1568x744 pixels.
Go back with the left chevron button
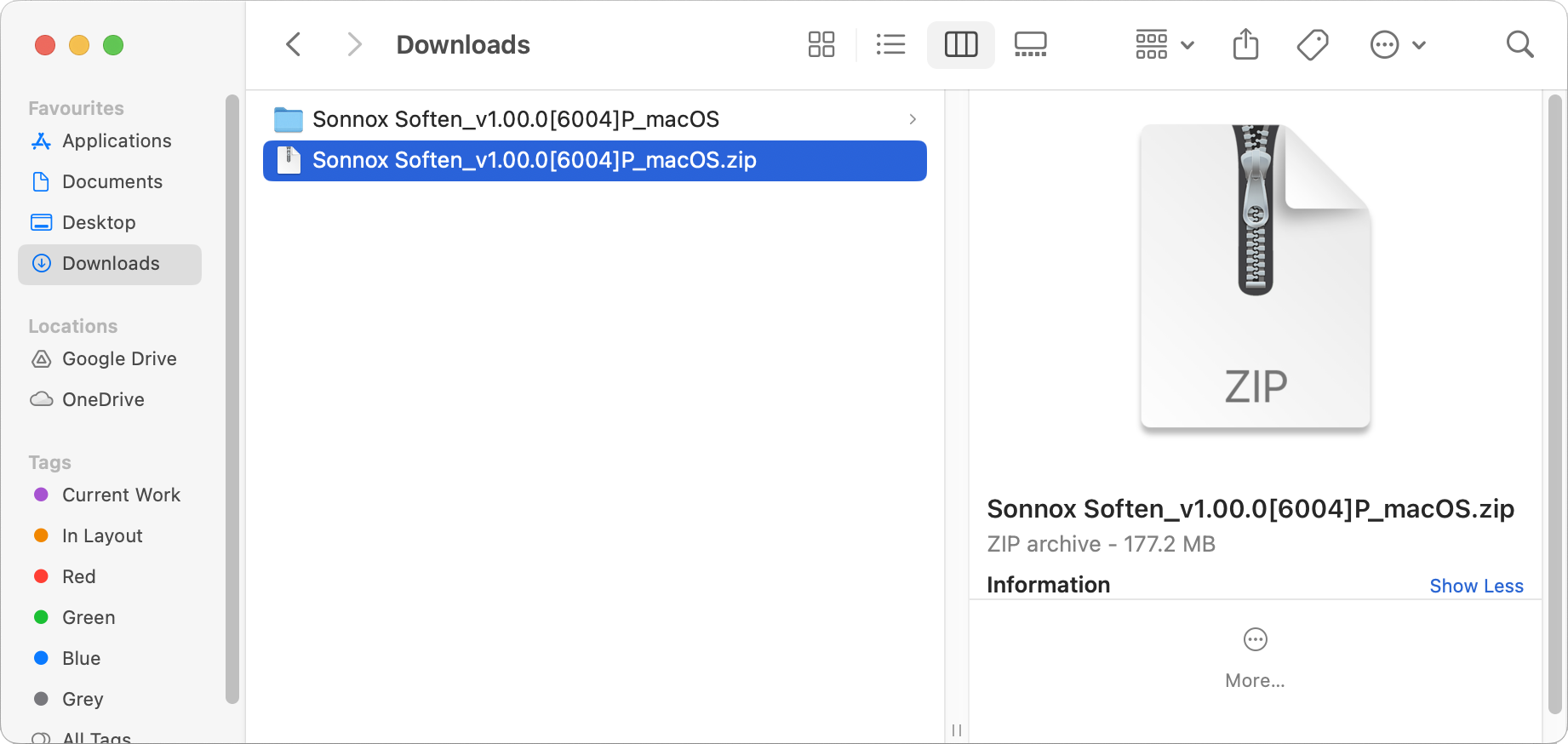tap(294, 44)
